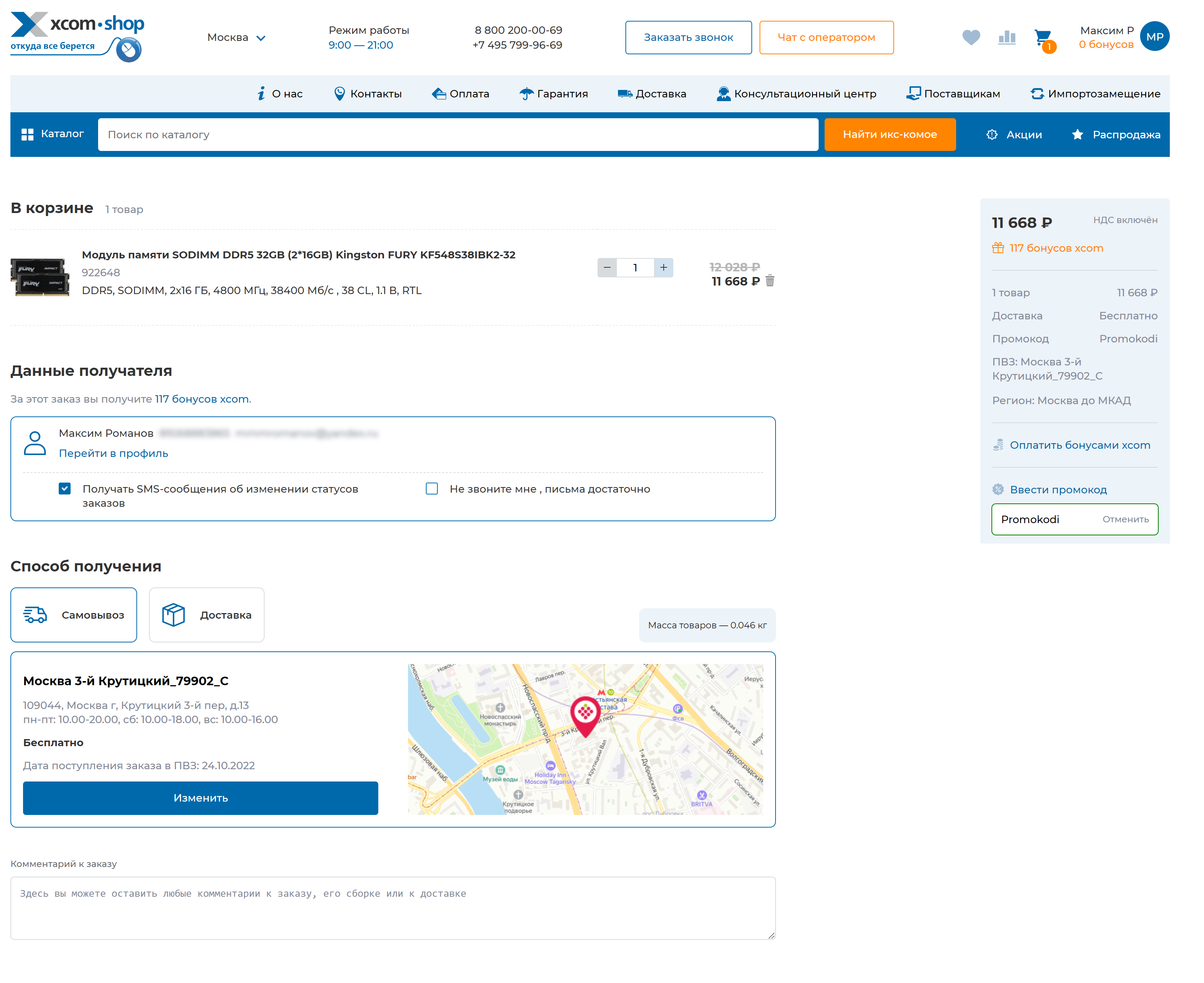
Task: Click the catalog search field
Action: click(458, 135)
